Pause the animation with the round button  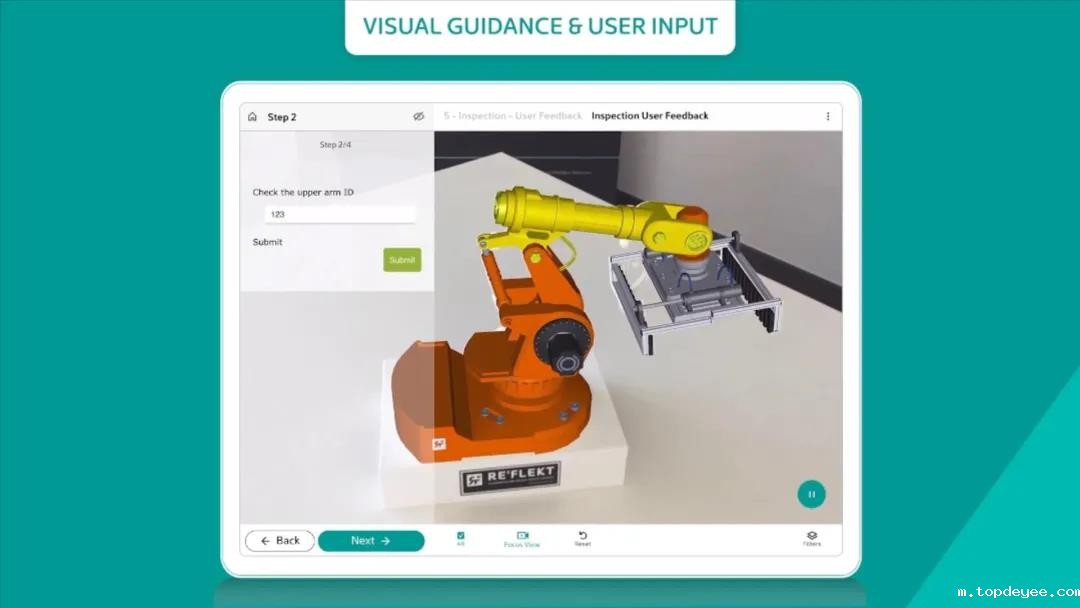(x=811, y=494)
